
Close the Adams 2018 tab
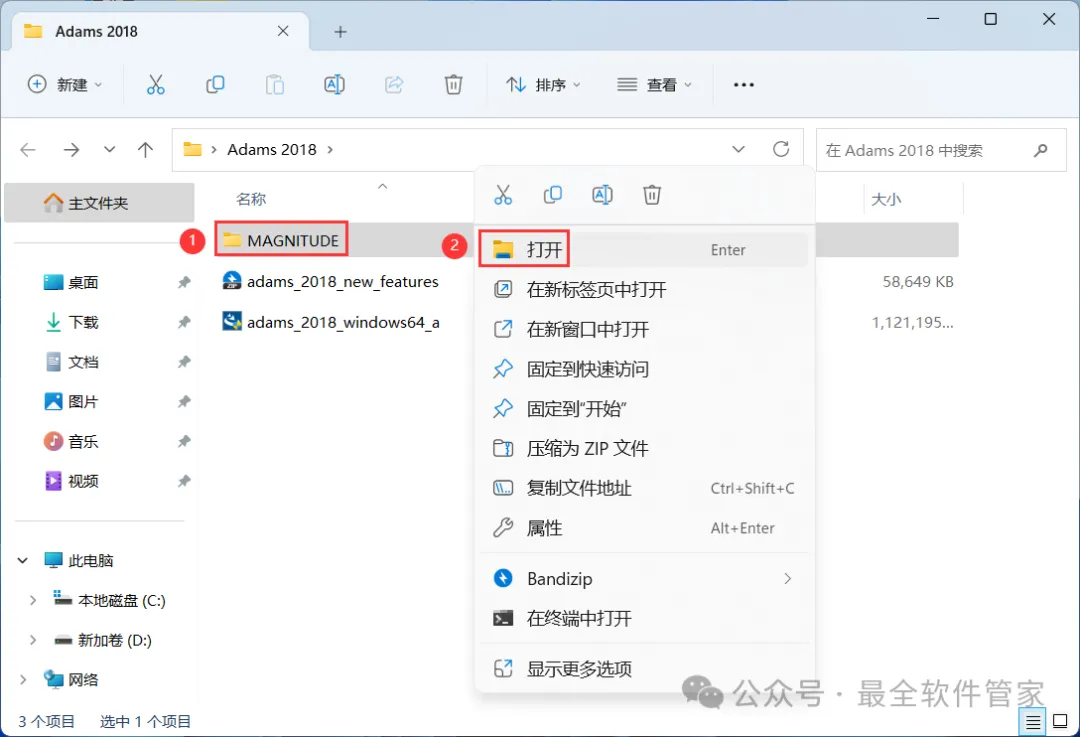(x=283, y=31)
